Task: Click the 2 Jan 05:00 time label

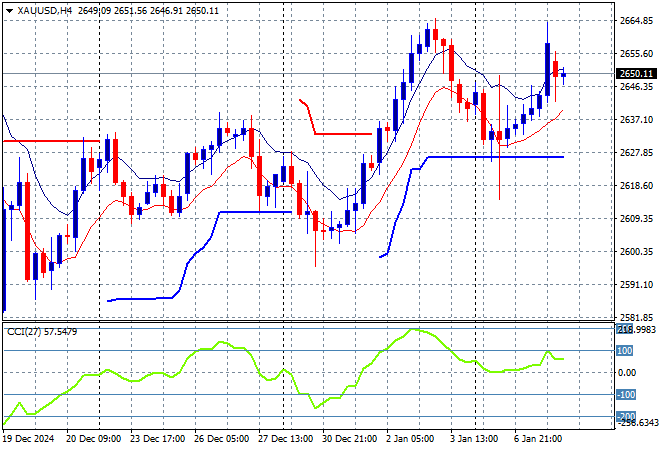Action: click(x=408, y=438)
